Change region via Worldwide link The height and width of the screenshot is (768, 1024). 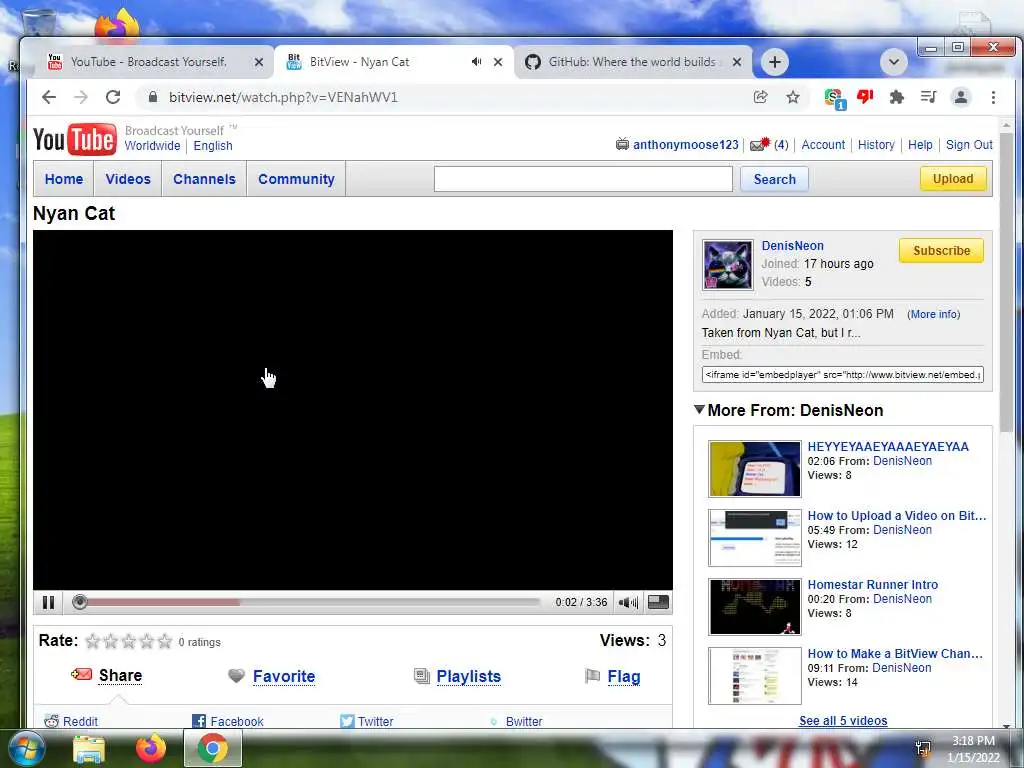pyautogui.click(x=152, y=146)
